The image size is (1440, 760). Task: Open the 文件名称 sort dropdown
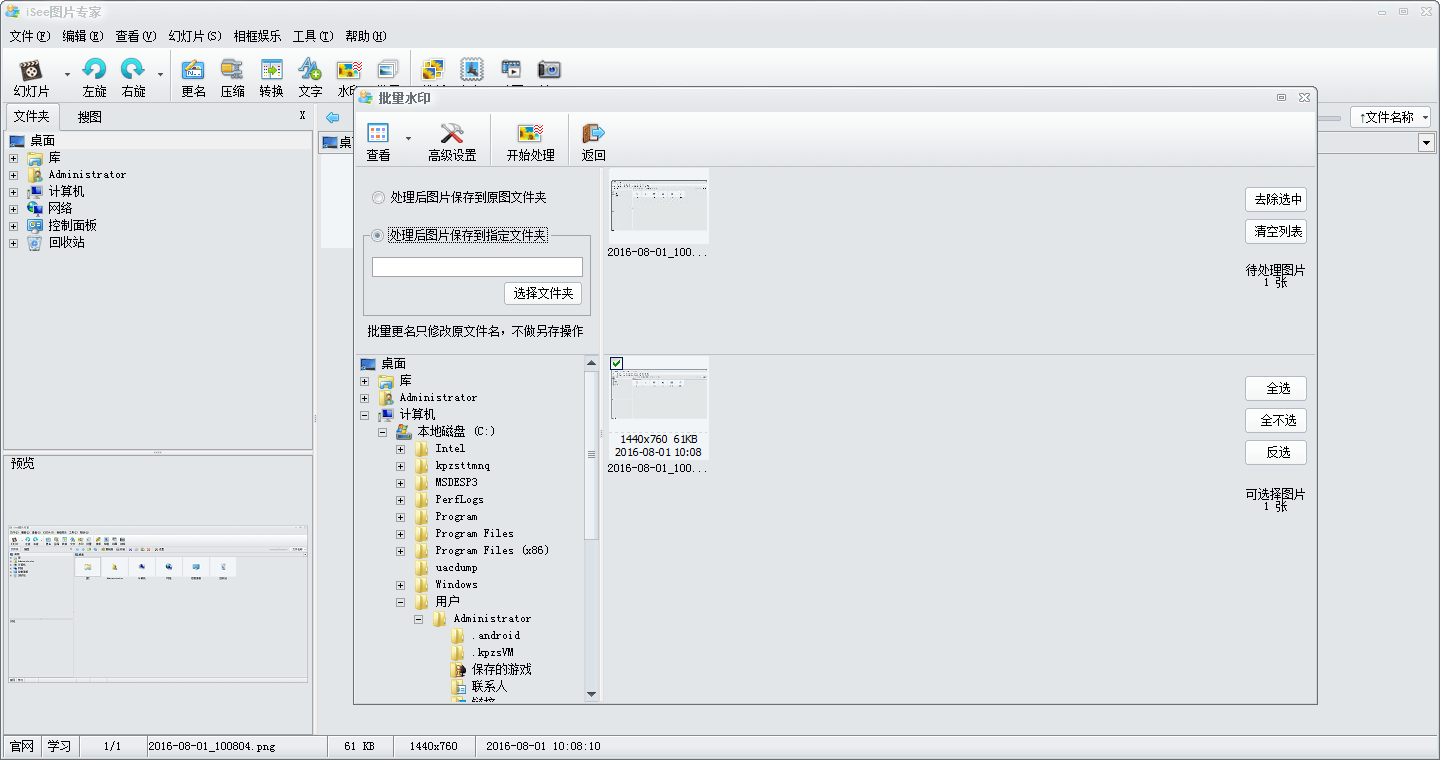pos(1389,117)
